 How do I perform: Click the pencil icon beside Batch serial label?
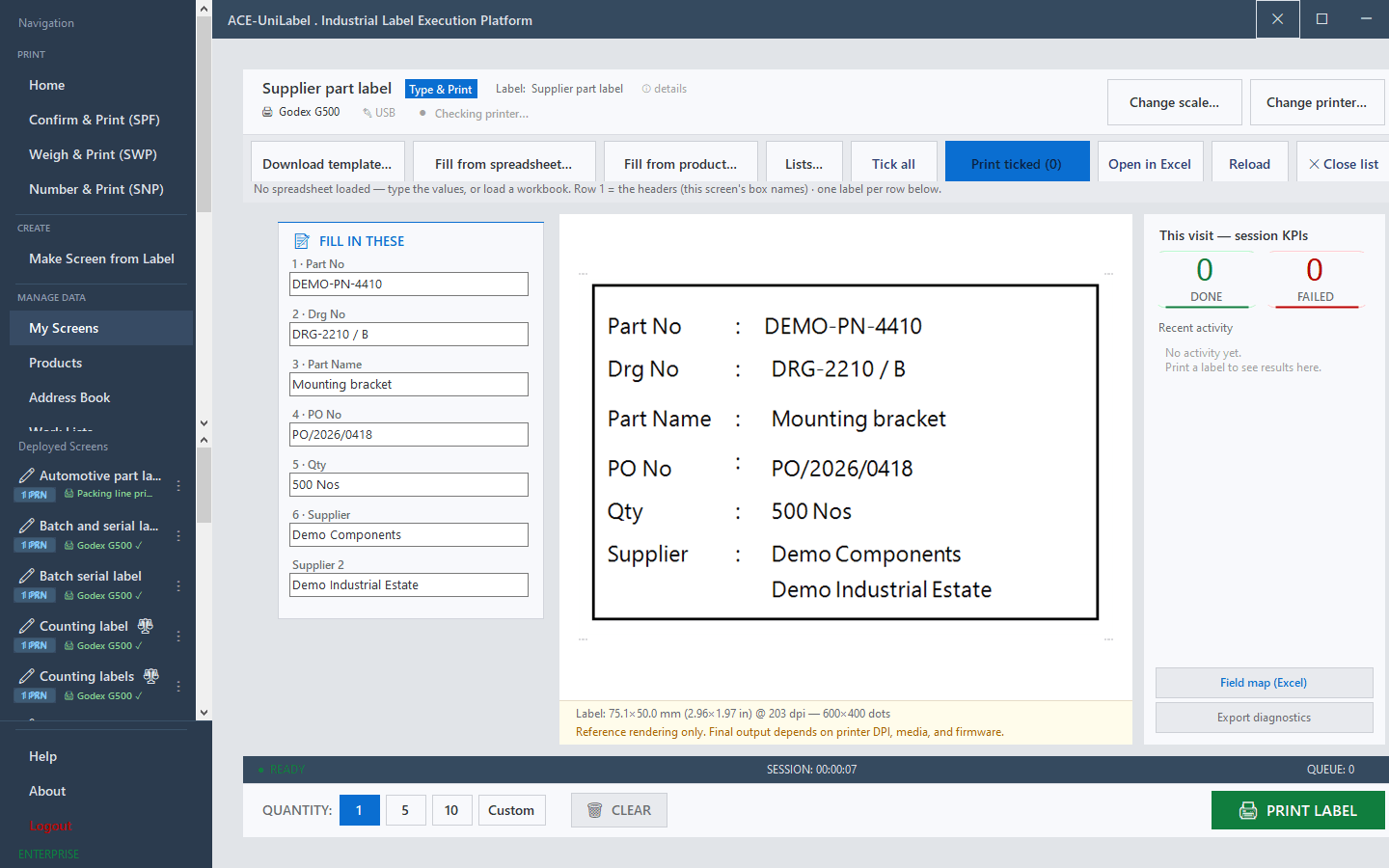tap(27, 576)
